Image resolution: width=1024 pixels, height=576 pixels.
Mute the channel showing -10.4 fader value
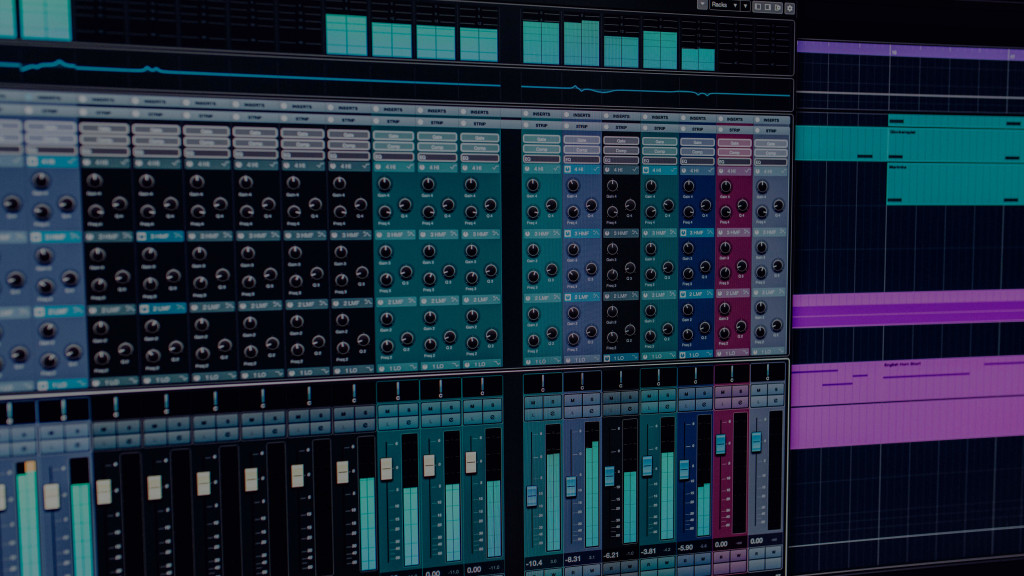534,401
